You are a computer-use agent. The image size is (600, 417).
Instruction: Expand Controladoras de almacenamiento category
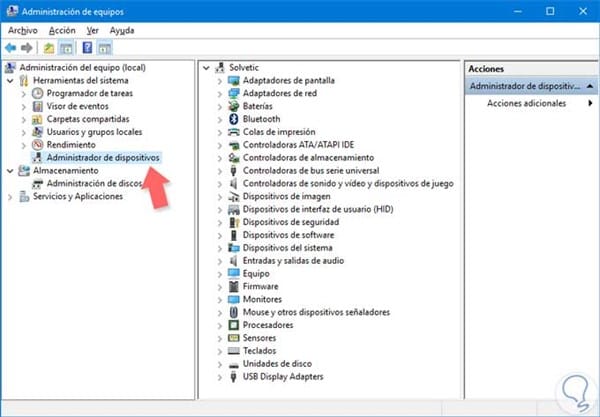pos(220,158)
